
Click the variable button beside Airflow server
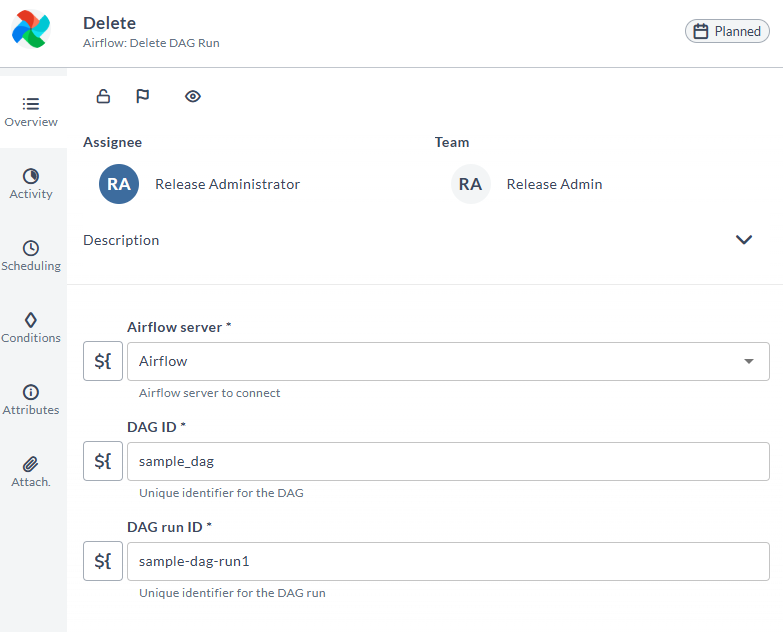(103, 361)
